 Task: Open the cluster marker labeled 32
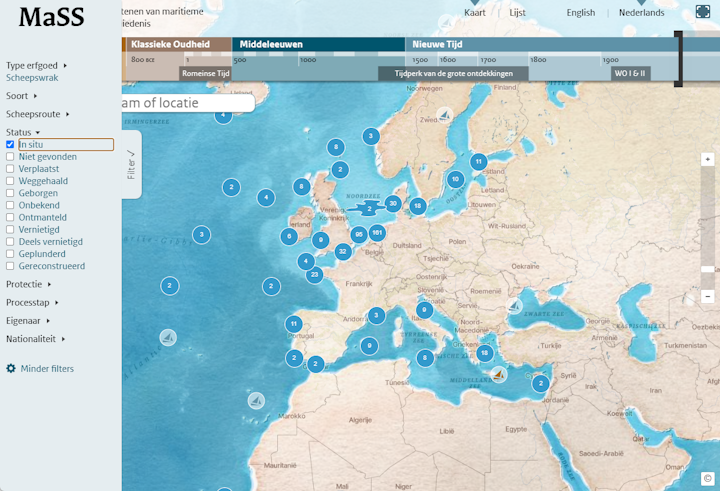343,252
